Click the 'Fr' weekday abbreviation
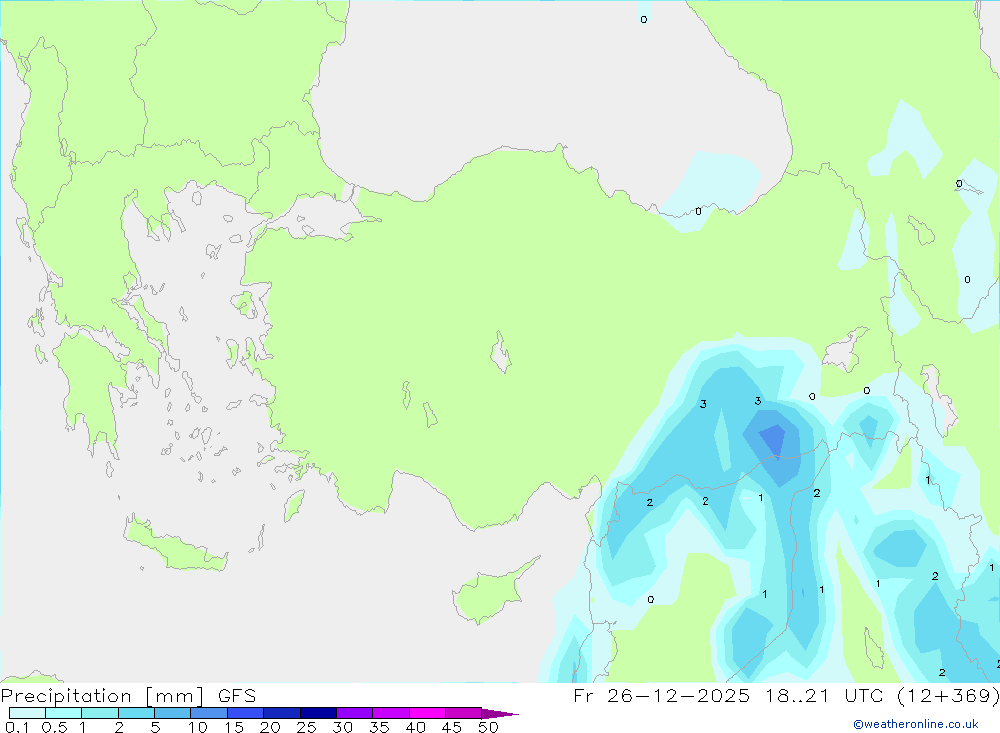The height and width of the screenshot is (733, 1000). pos(583,695)
